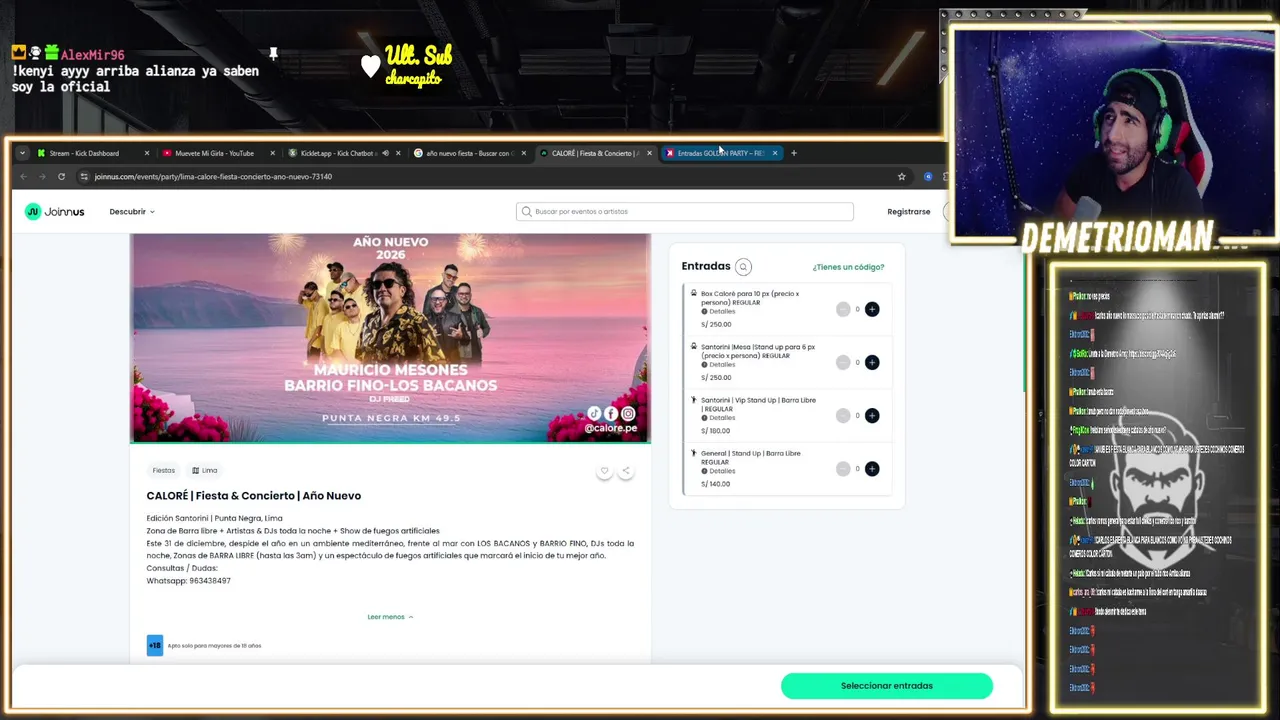Select the CALORÉ Fiesta & Concierto tab

point(594,153)
